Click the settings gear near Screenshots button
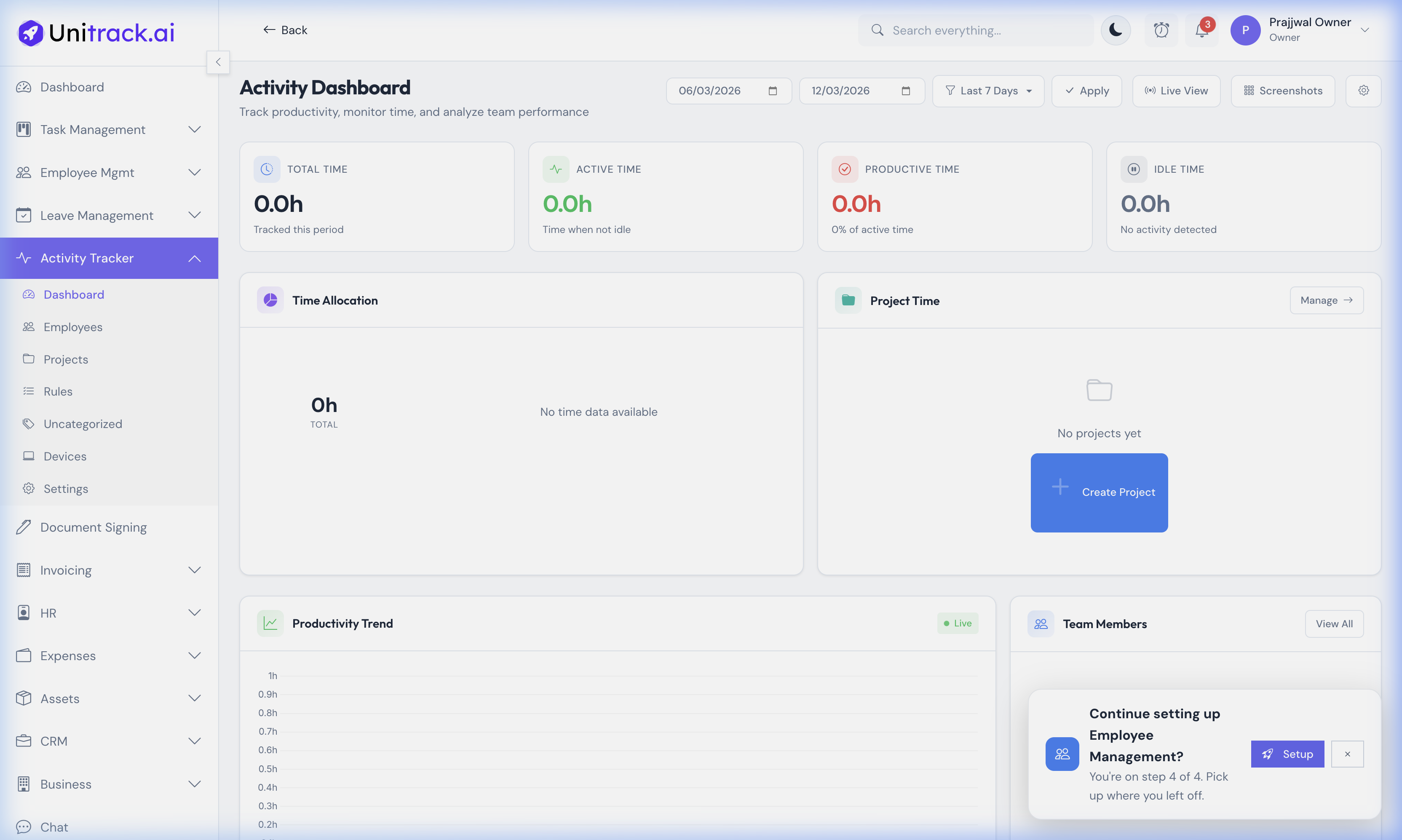This screenshot has height=840, width=1402. point(1364,91)
